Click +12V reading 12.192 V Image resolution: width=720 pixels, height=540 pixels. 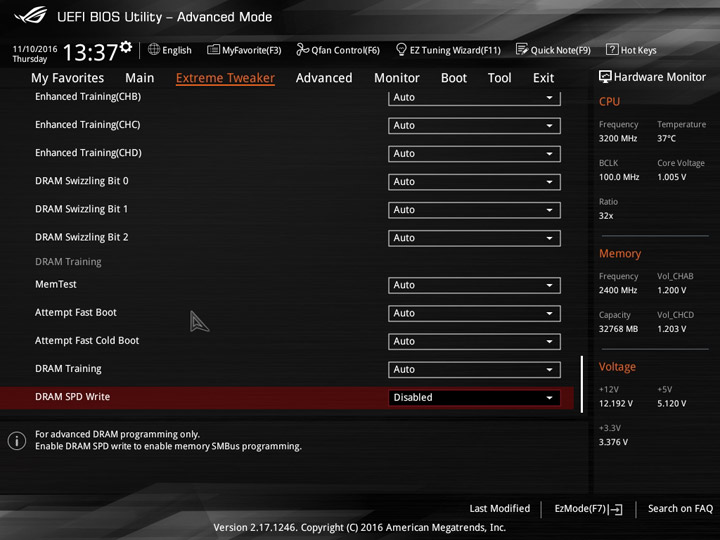616,403
